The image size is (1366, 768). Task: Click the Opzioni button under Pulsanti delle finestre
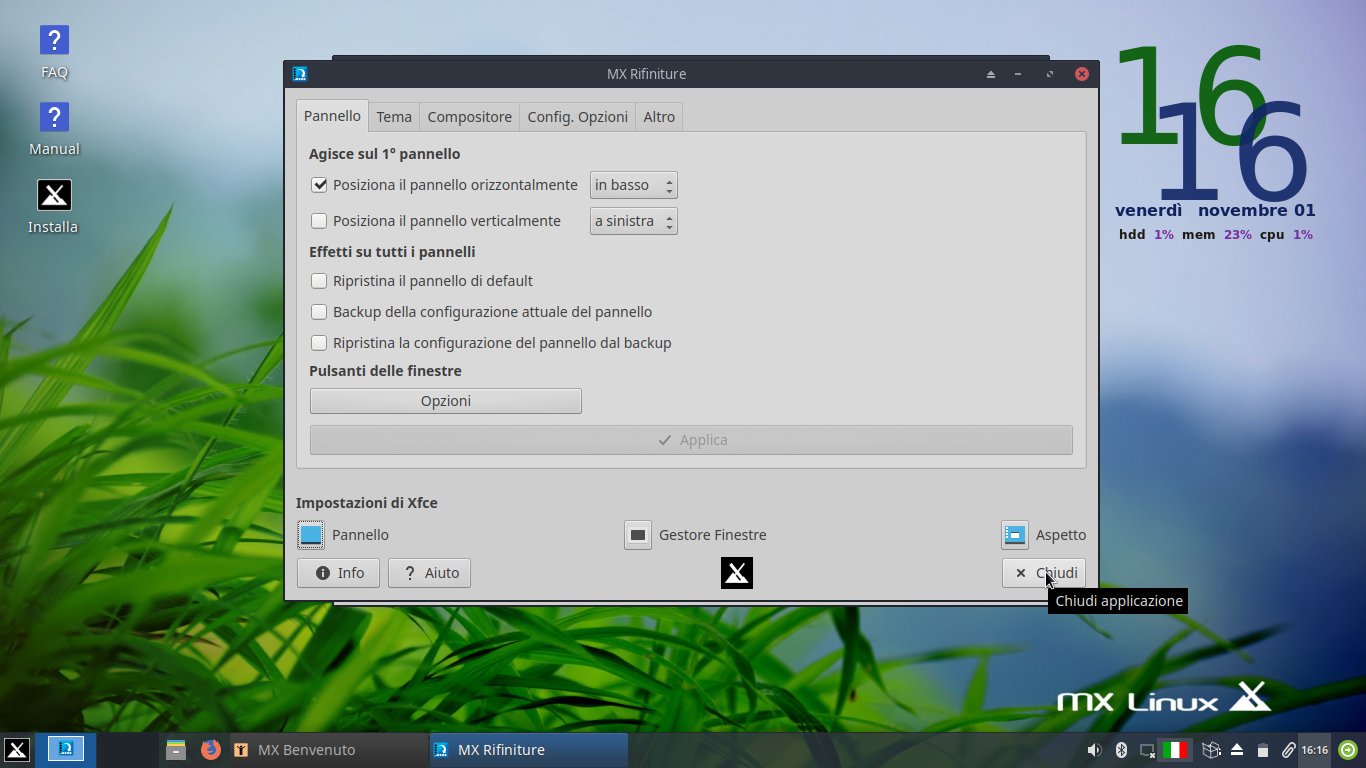coord(446,401)
